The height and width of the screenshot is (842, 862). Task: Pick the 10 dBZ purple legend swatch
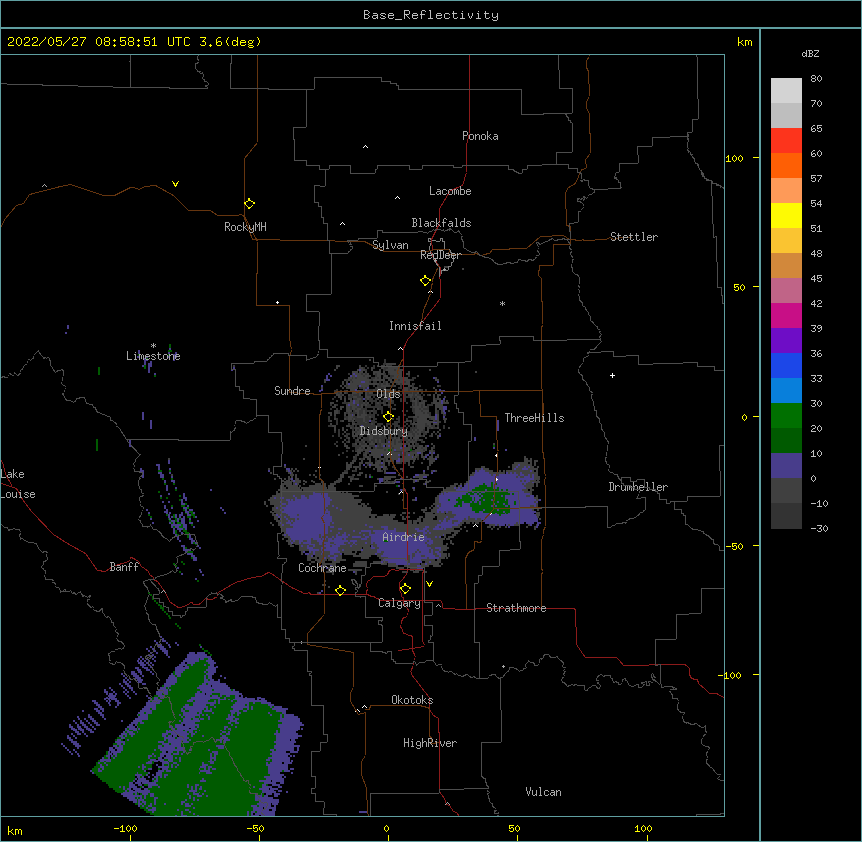(786, 466)
